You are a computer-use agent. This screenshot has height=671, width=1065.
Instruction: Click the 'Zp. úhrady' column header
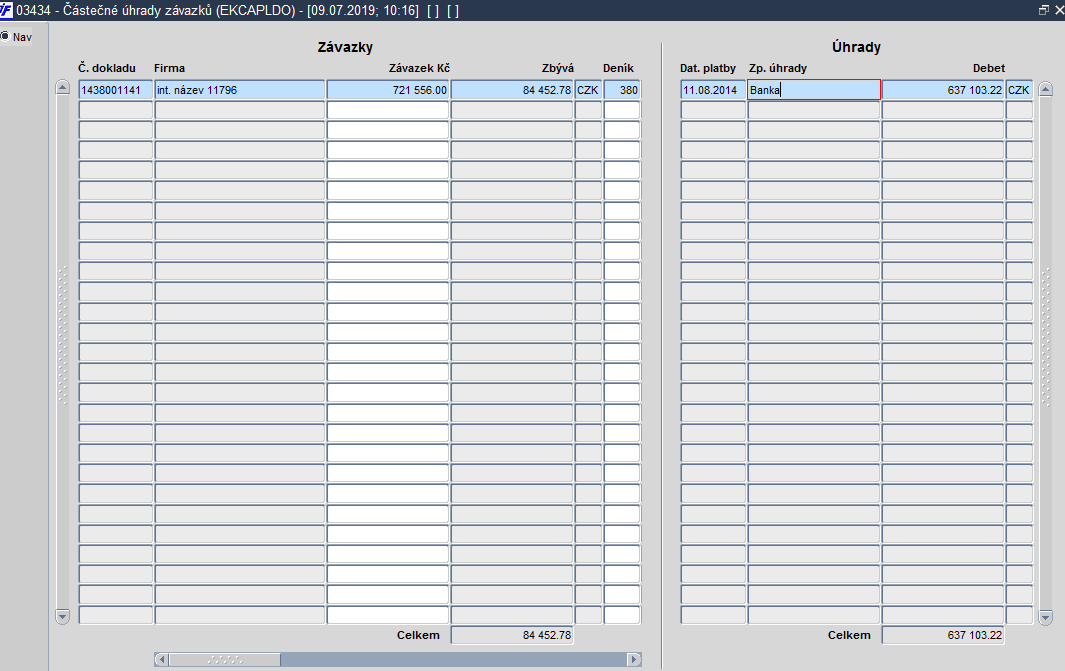point(778,68)
